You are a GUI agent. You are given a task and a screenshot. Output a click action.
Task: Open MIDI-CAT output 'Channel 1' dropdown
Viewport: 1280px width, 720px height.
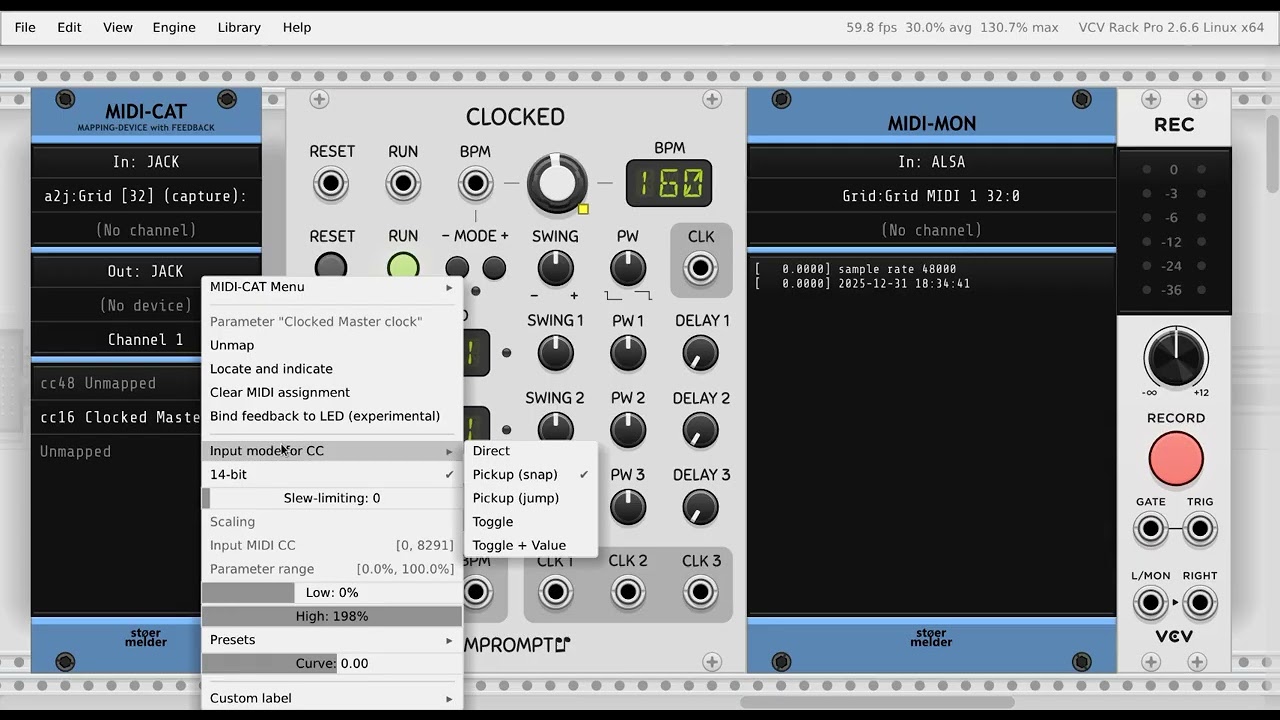(x=147, y=339)
